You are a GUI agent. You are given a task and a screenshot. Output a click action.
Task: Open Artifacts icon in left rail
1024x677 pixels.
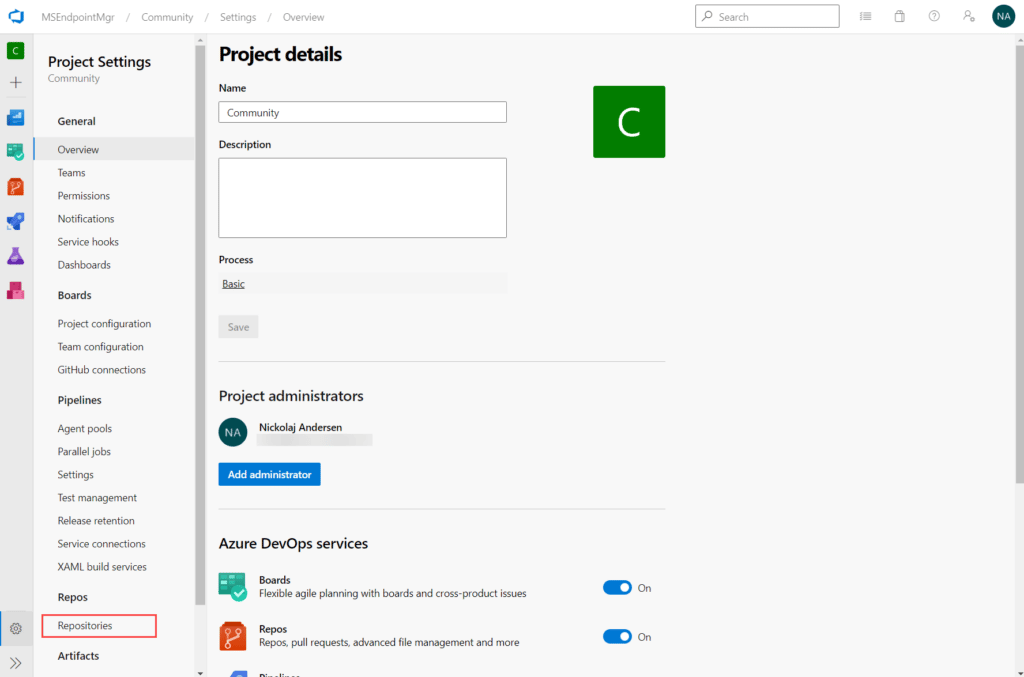pos(16,291)
